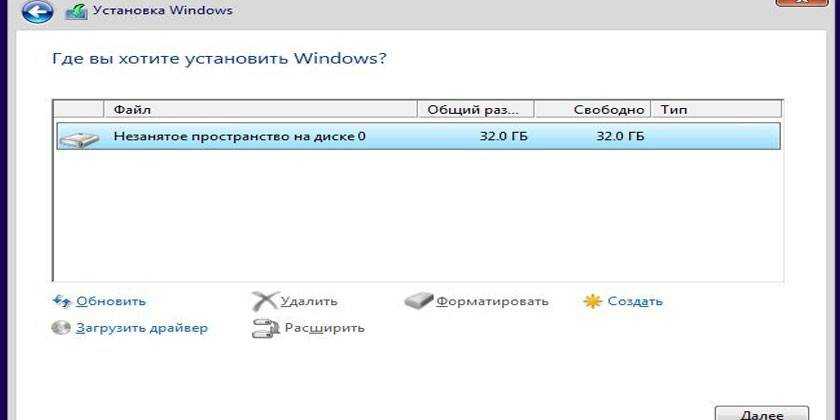Open the Загрузить драйвер link
This screenshot has width=840, height=420.
tap(141, 328)
